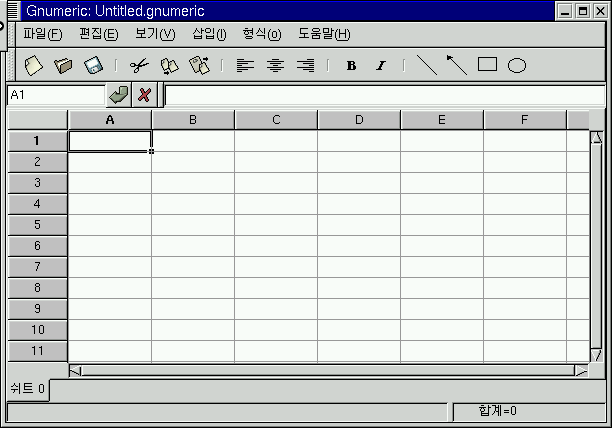Select the 쉬트 0 sheet tab

point(28,389)
